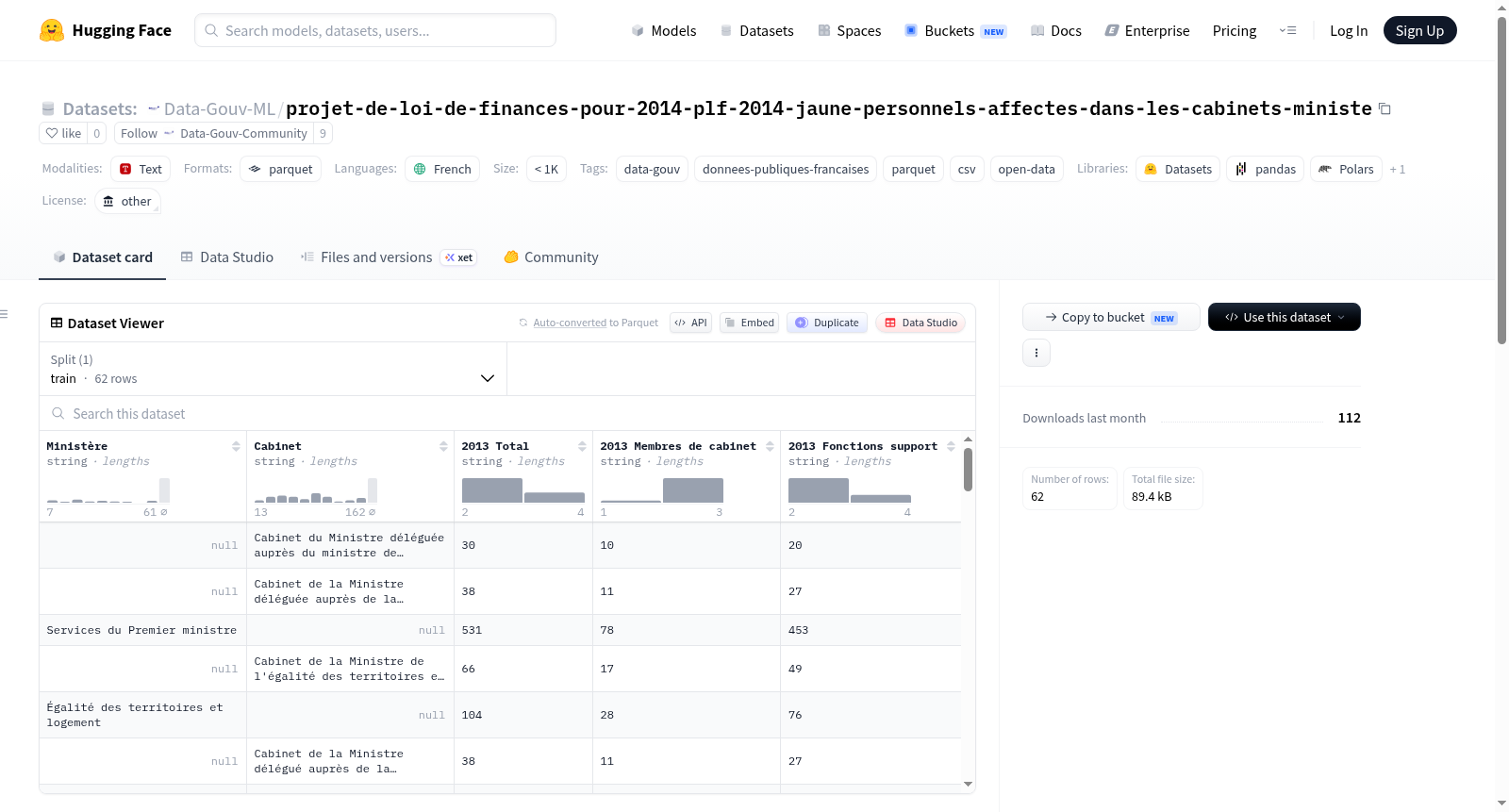Click the Data-Gouv-ML owner link
The image size is (1509, 812).
click(x=219, y=108)
